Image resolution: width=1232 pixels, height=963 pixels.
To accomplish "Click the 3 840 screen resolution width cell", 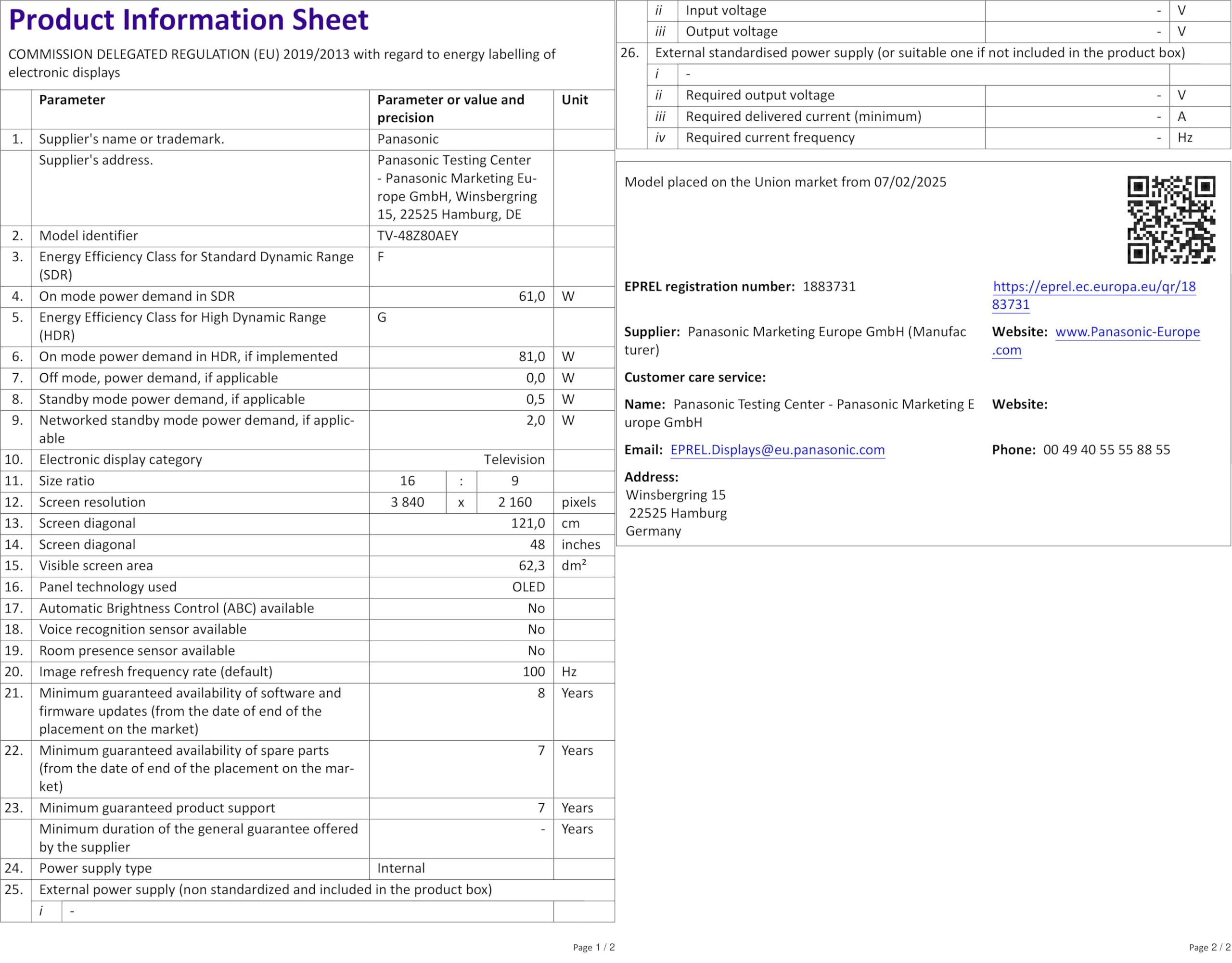I will tap(407, 502).
